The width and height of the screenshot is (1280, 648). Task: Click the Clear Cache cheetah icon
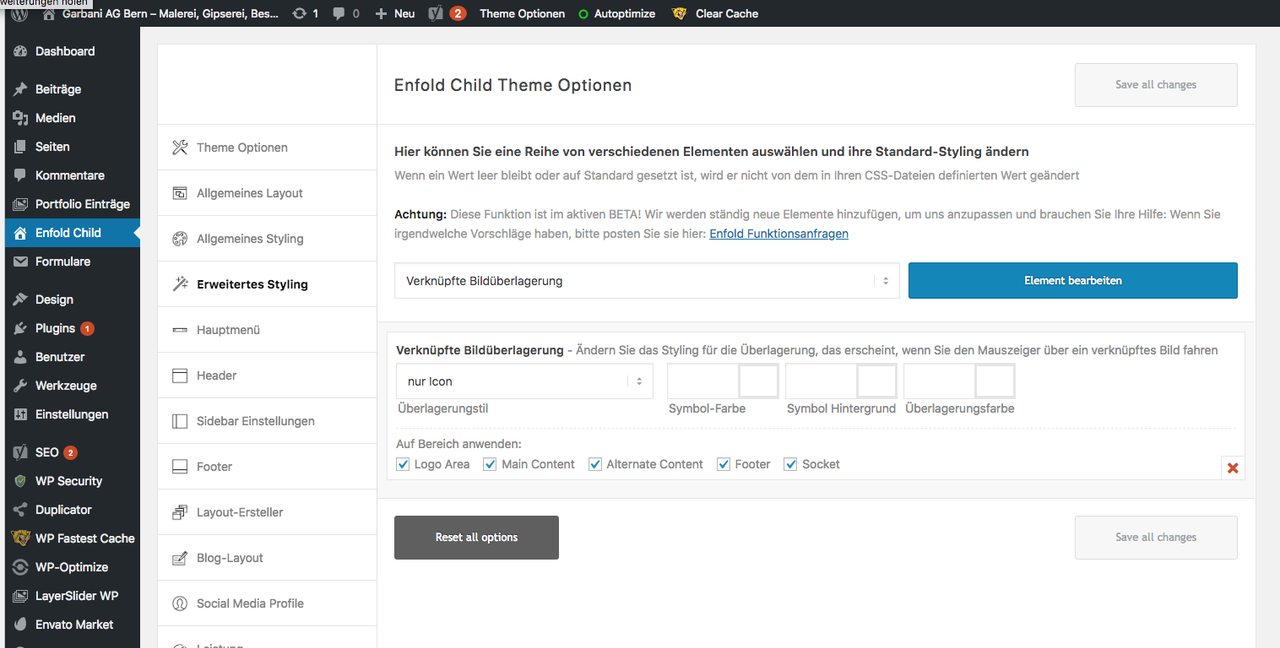click(679, 14)
